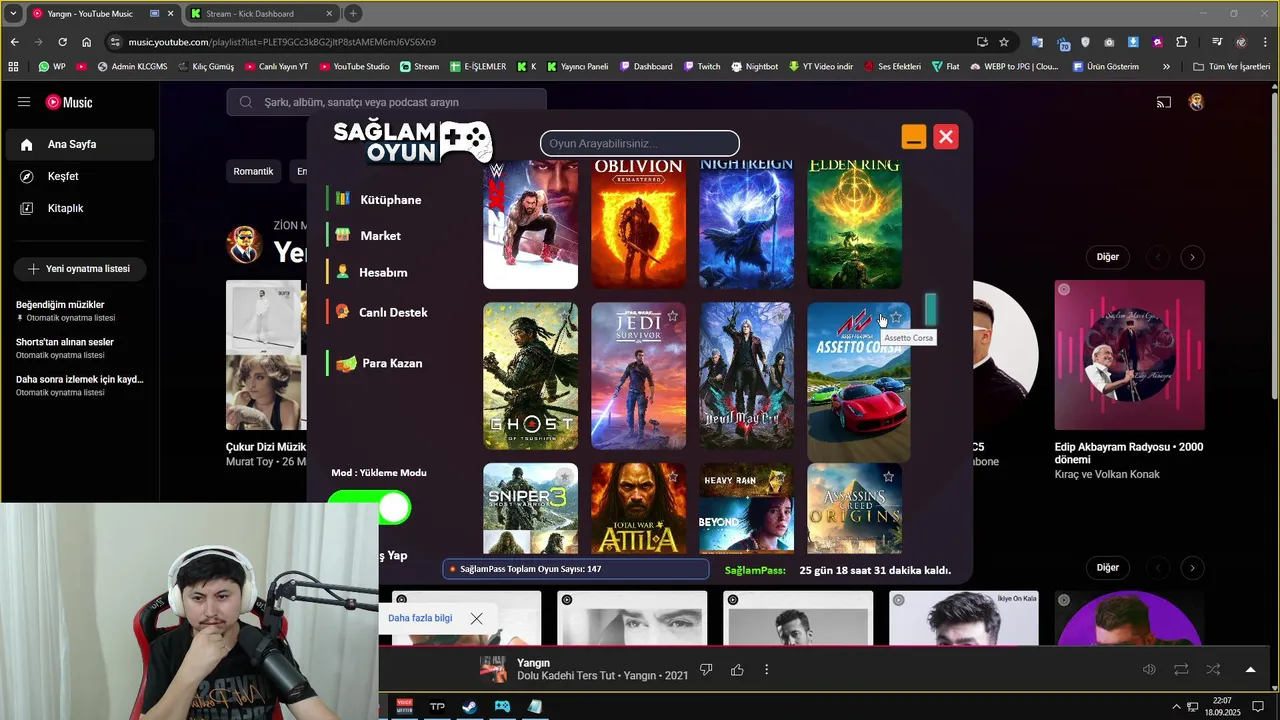Like the playing song Yangın
Screen dimensions: 1280x720
[x=737, y=670]
